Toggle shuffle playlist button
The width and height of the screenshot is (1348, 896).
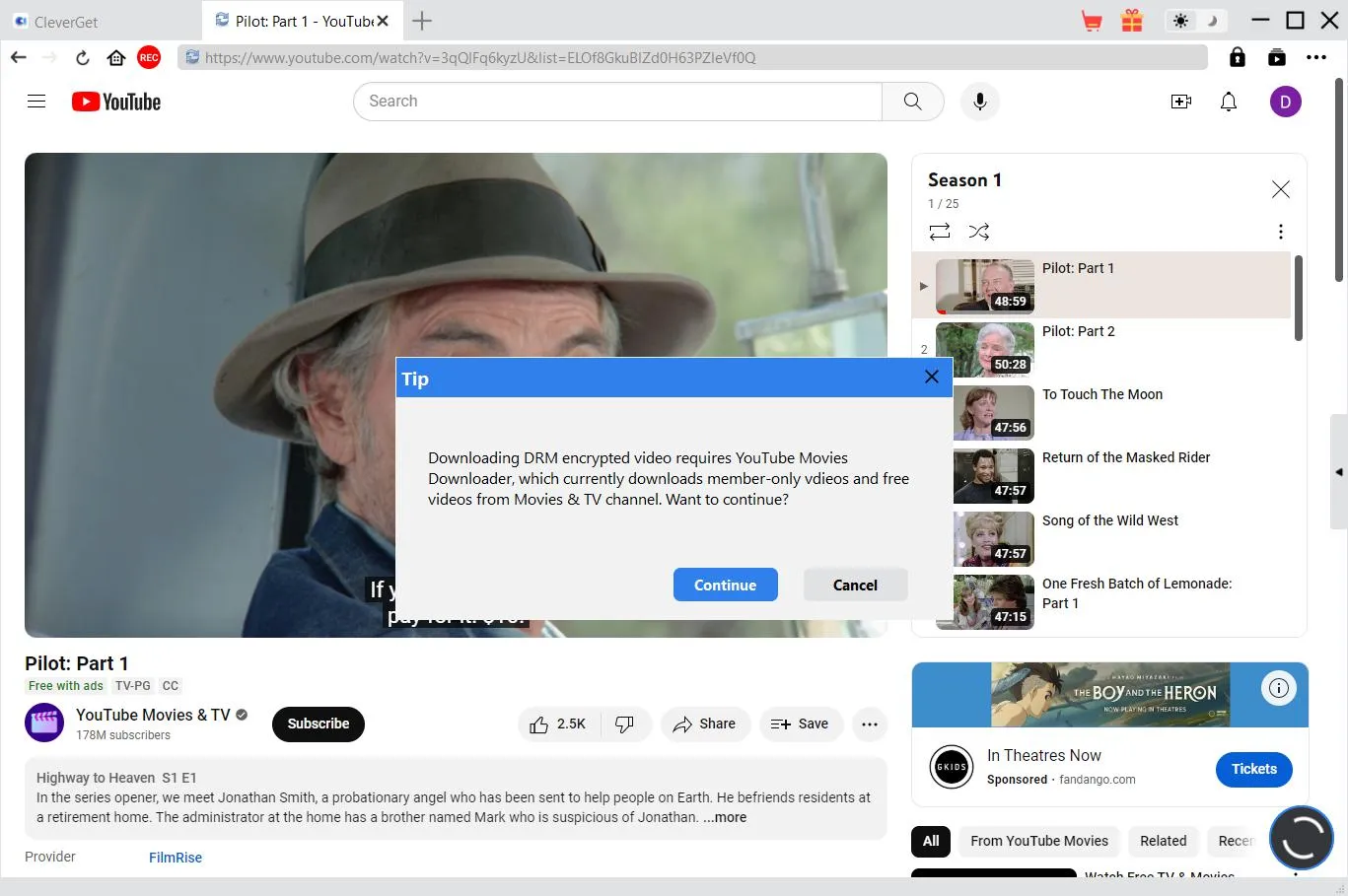(x=979, y=232)
